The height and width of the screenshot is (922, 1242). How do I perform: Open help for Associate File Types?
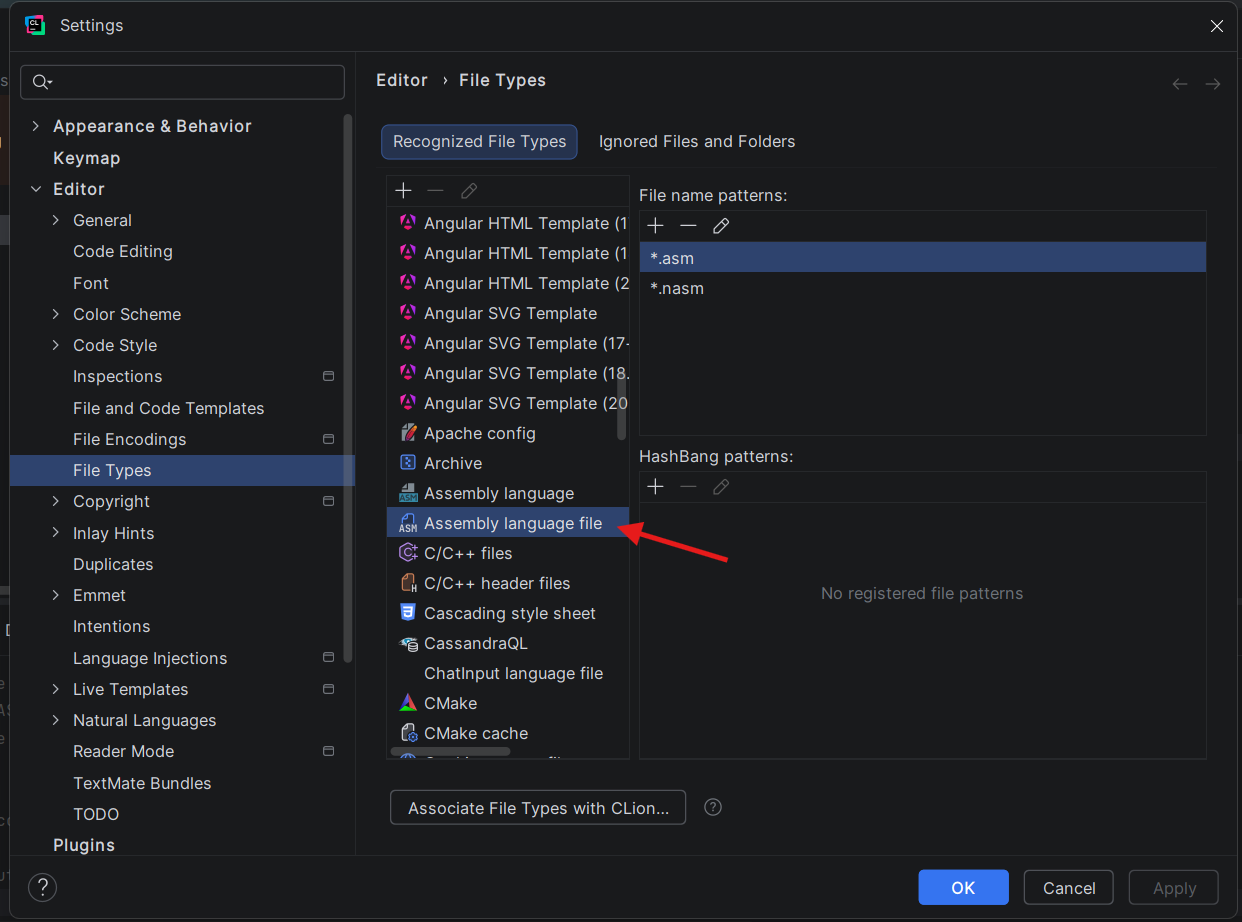tap(713, 807)
